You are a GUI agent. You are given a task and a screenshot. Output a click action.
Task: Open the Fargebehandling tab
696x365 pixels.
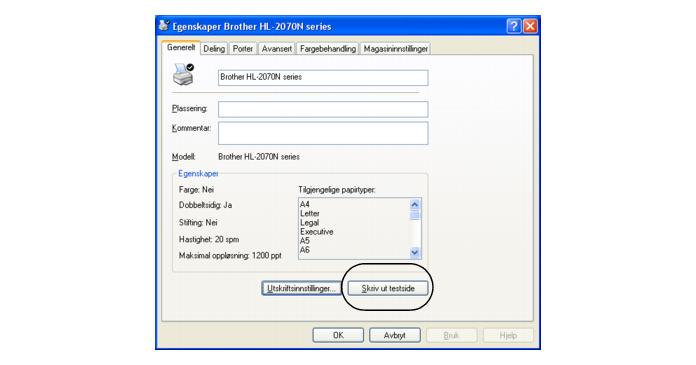(x=328, y=49)
